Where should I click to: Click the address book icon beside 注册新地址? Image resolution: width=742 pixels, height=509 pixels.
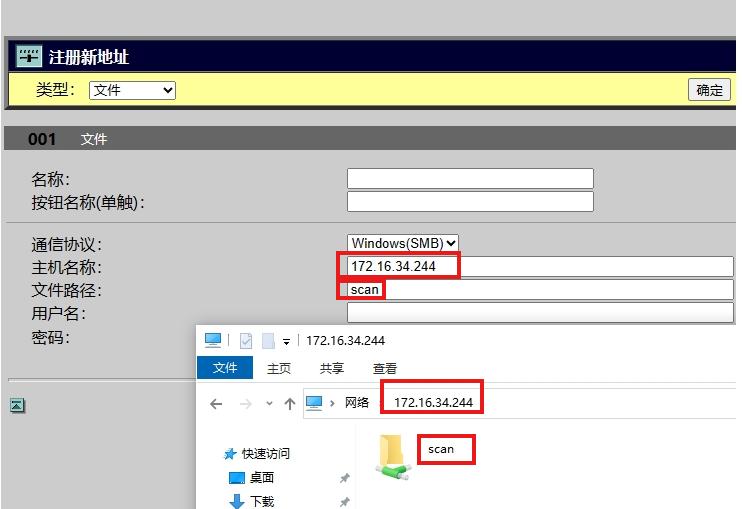click(x=29, y=56)
